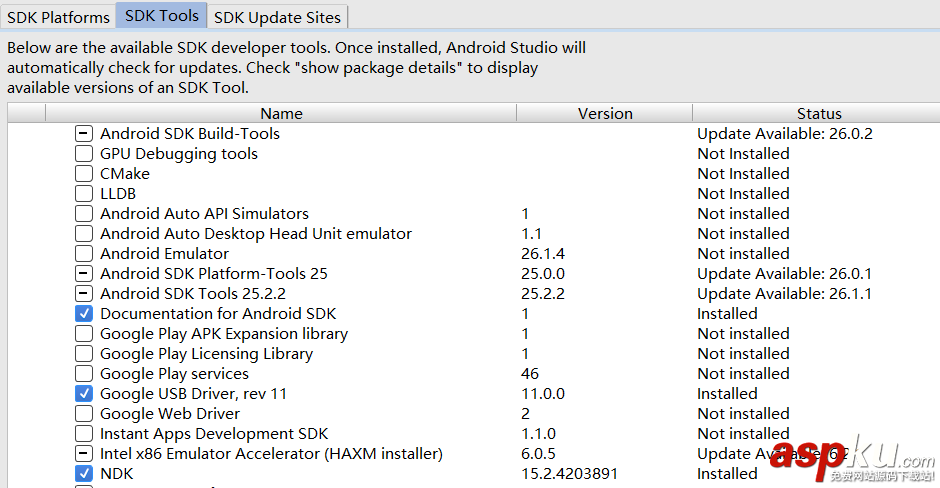Image resolution: width=940 pixels, height=488 pixels.
Task: Sort the list by Name column header
Action: (281, 113)
